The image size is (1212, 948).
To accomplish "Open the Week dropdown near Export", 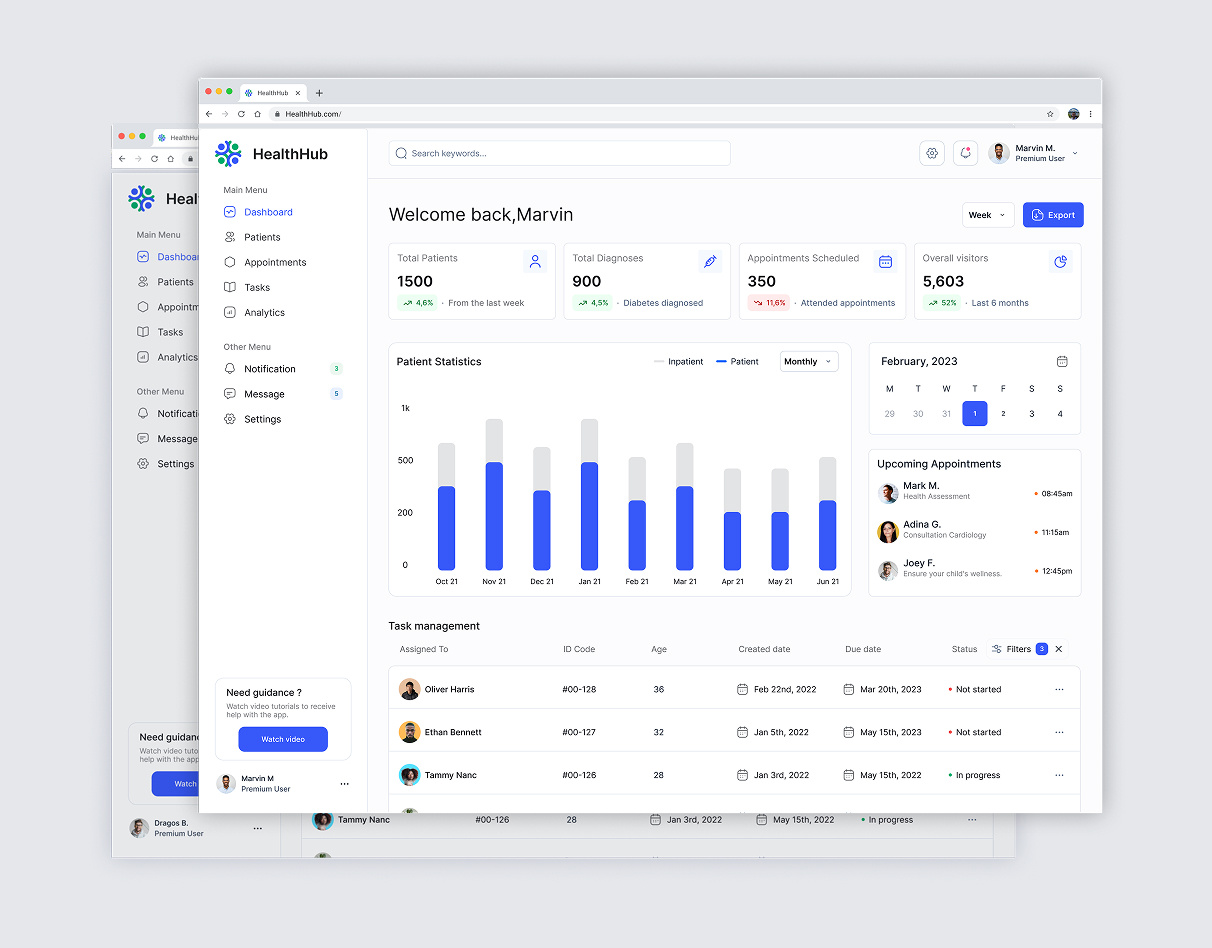I will coord(987,214).
